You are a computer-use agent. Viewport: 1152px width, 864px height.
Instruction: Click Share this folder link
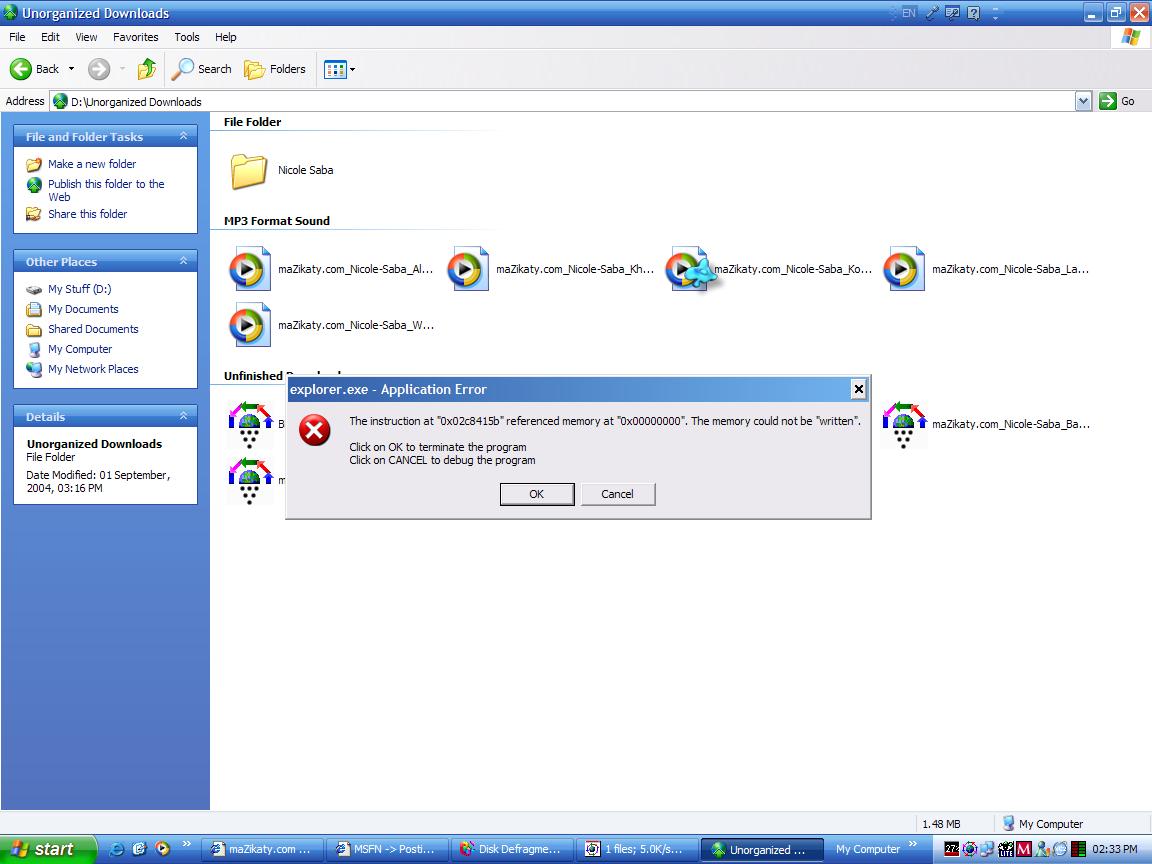[x=87, y=214]
